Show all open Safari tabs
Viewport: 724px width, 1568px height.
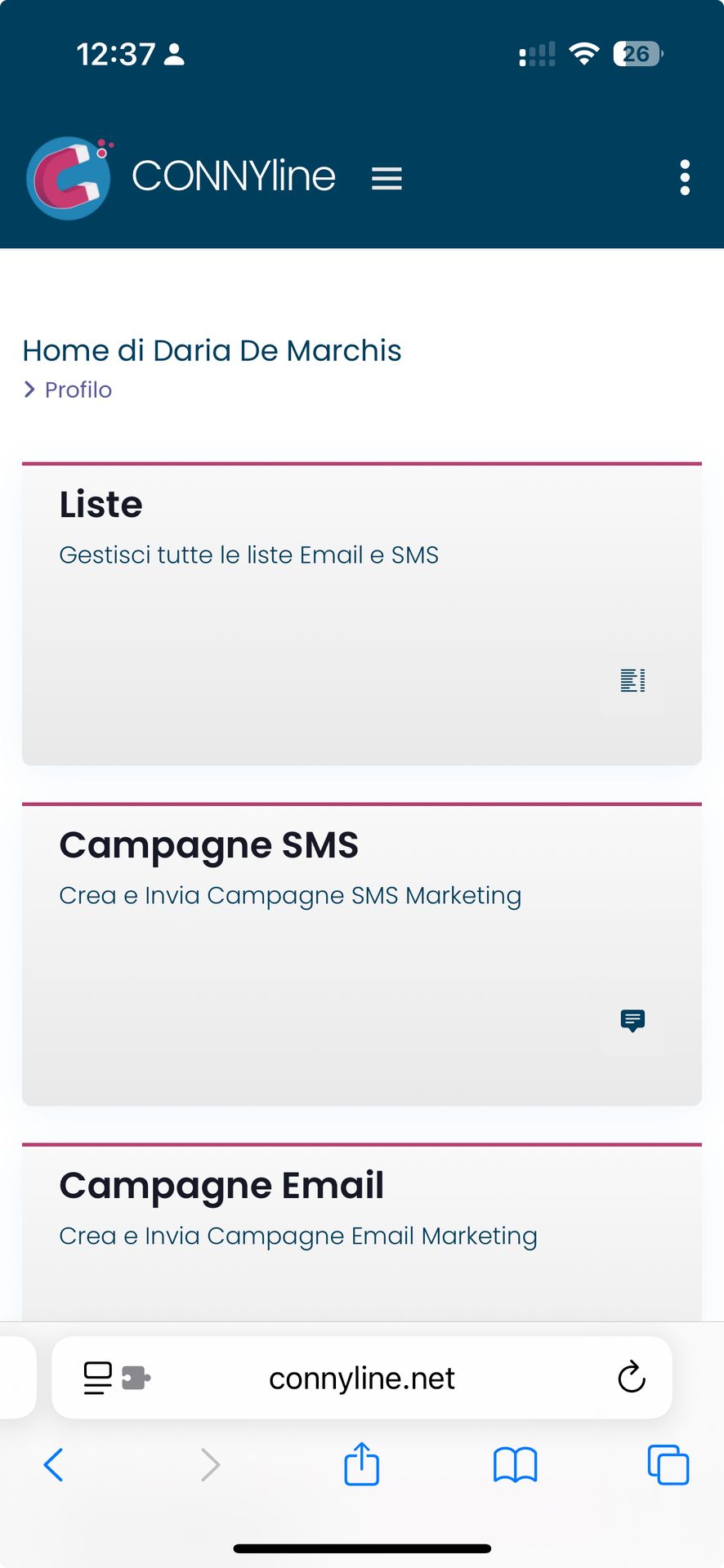[668, 1465]
